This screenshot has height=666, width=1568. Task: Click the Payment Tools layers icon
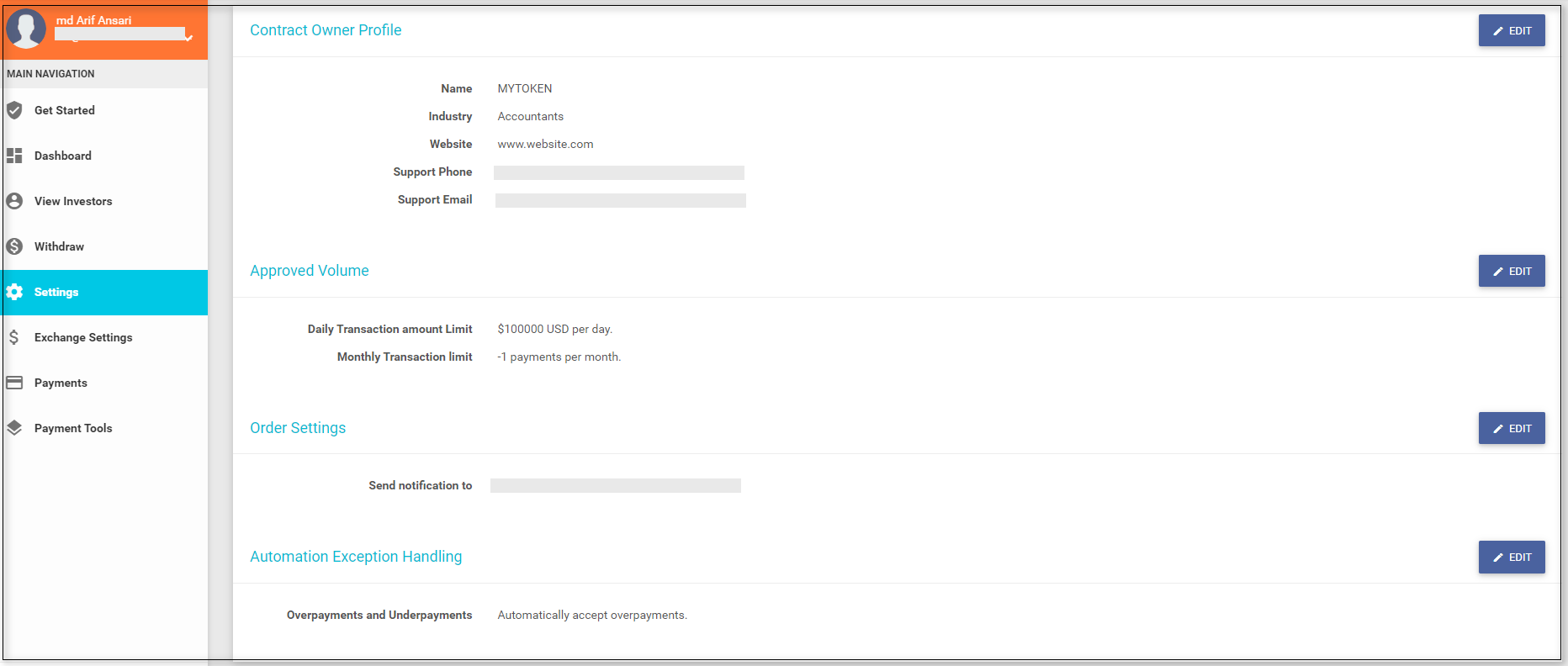point(14,428)
